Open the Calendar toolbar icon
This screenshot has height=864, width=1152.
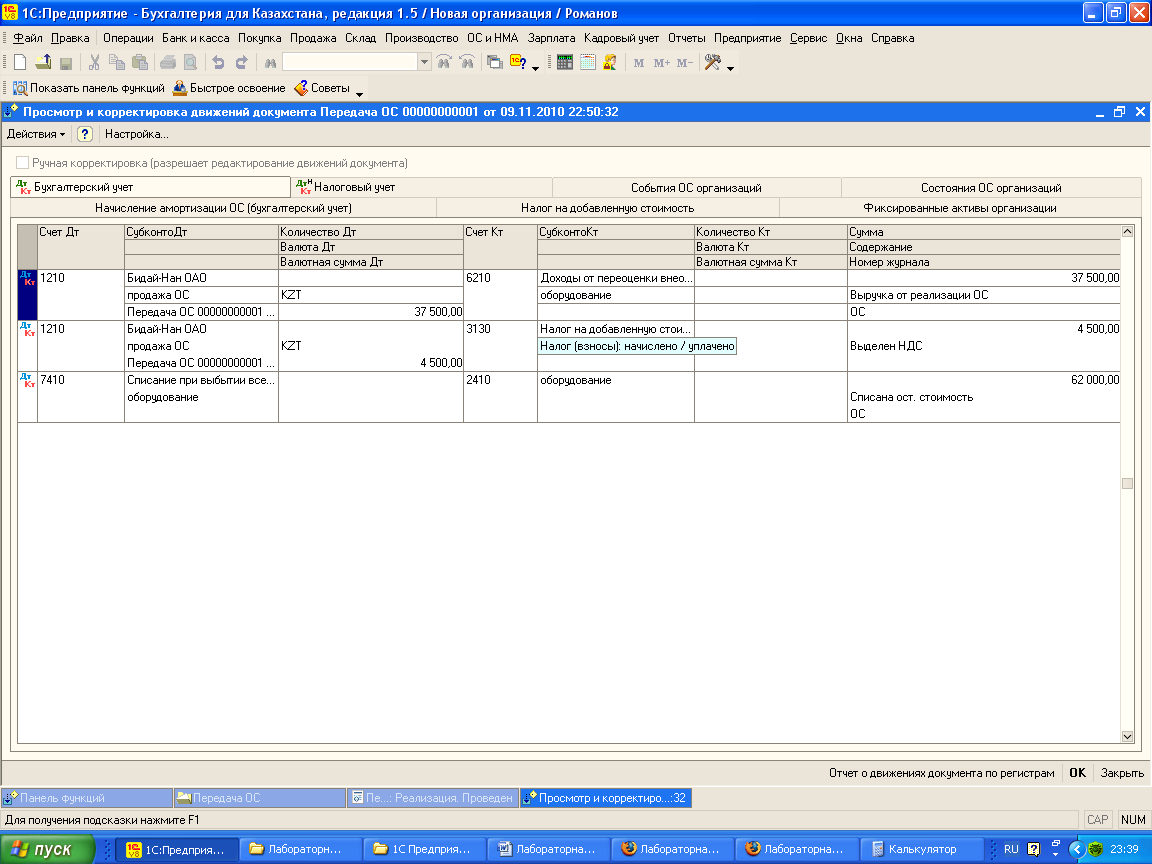tap(587, 63)
